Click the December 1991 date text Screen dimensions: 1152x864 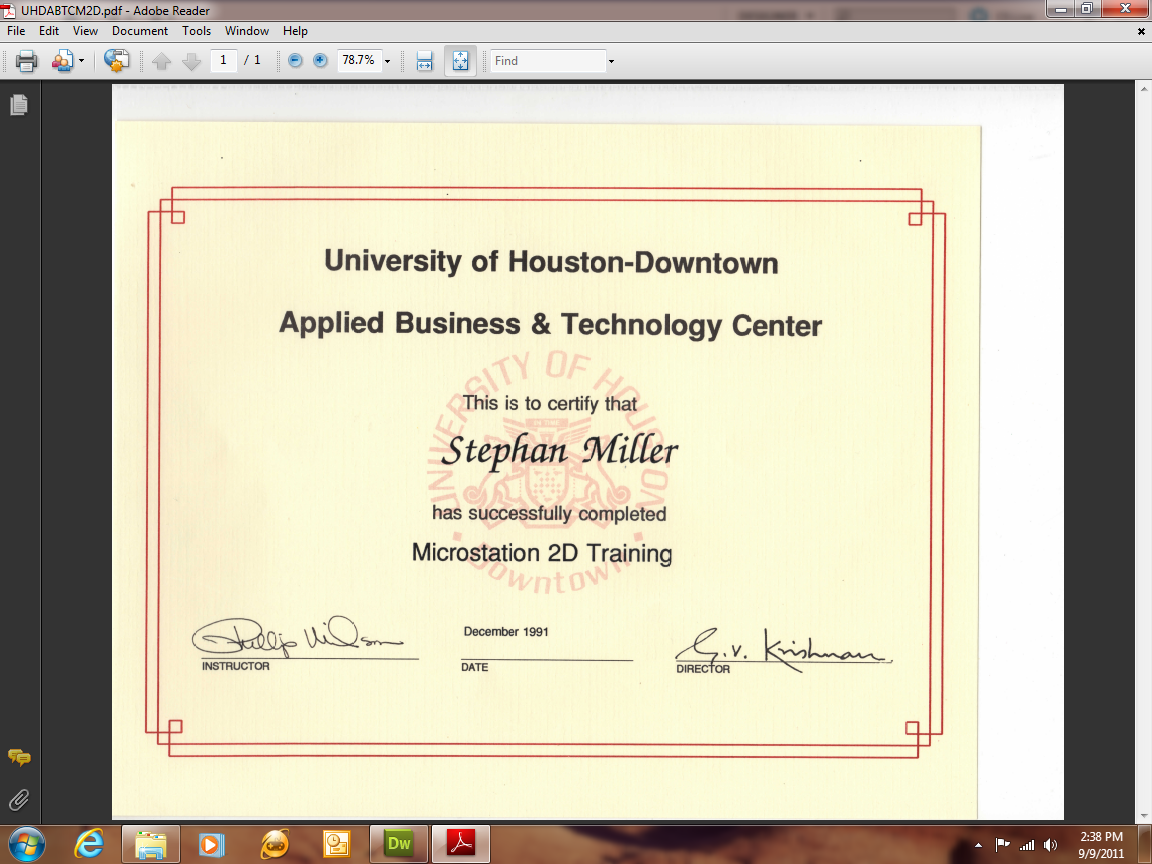point(506,632)
